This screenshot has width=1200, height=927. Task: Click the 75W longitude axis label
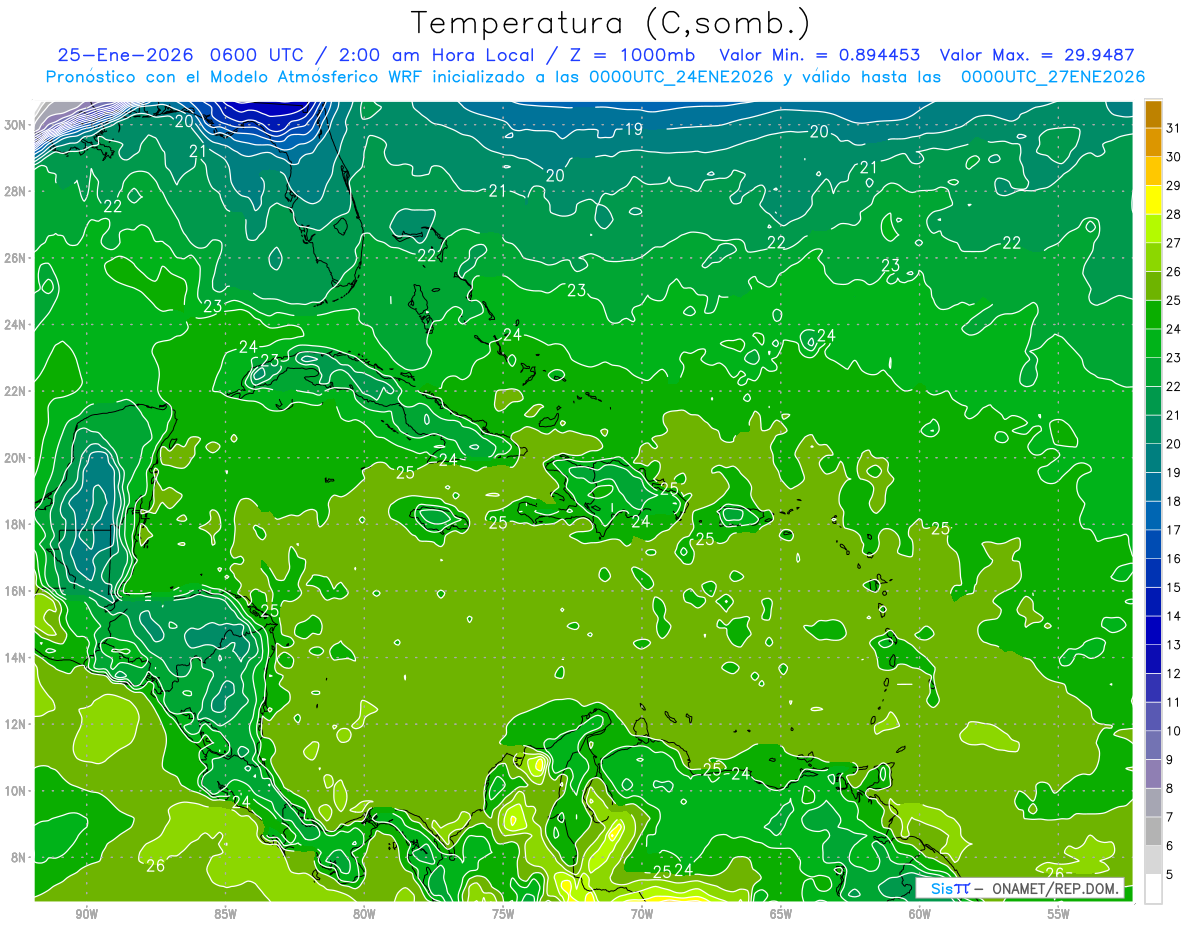point(503,914)
